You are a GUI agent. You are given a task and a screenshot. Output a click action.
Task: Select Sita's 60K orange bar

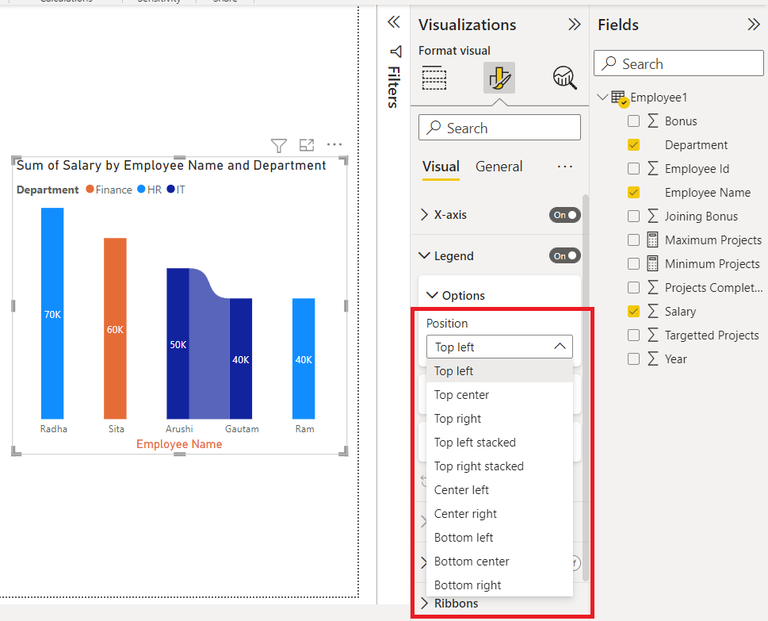pyautogui.click(x=115, y=329)
